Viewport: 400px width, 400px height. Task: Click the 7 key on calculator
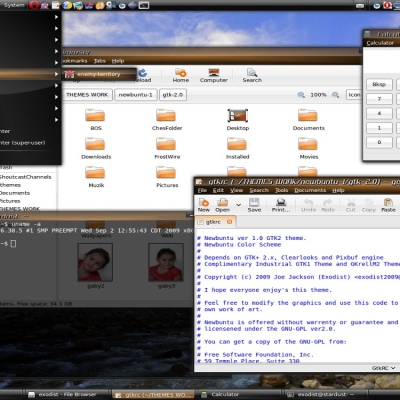click(379, 99)
